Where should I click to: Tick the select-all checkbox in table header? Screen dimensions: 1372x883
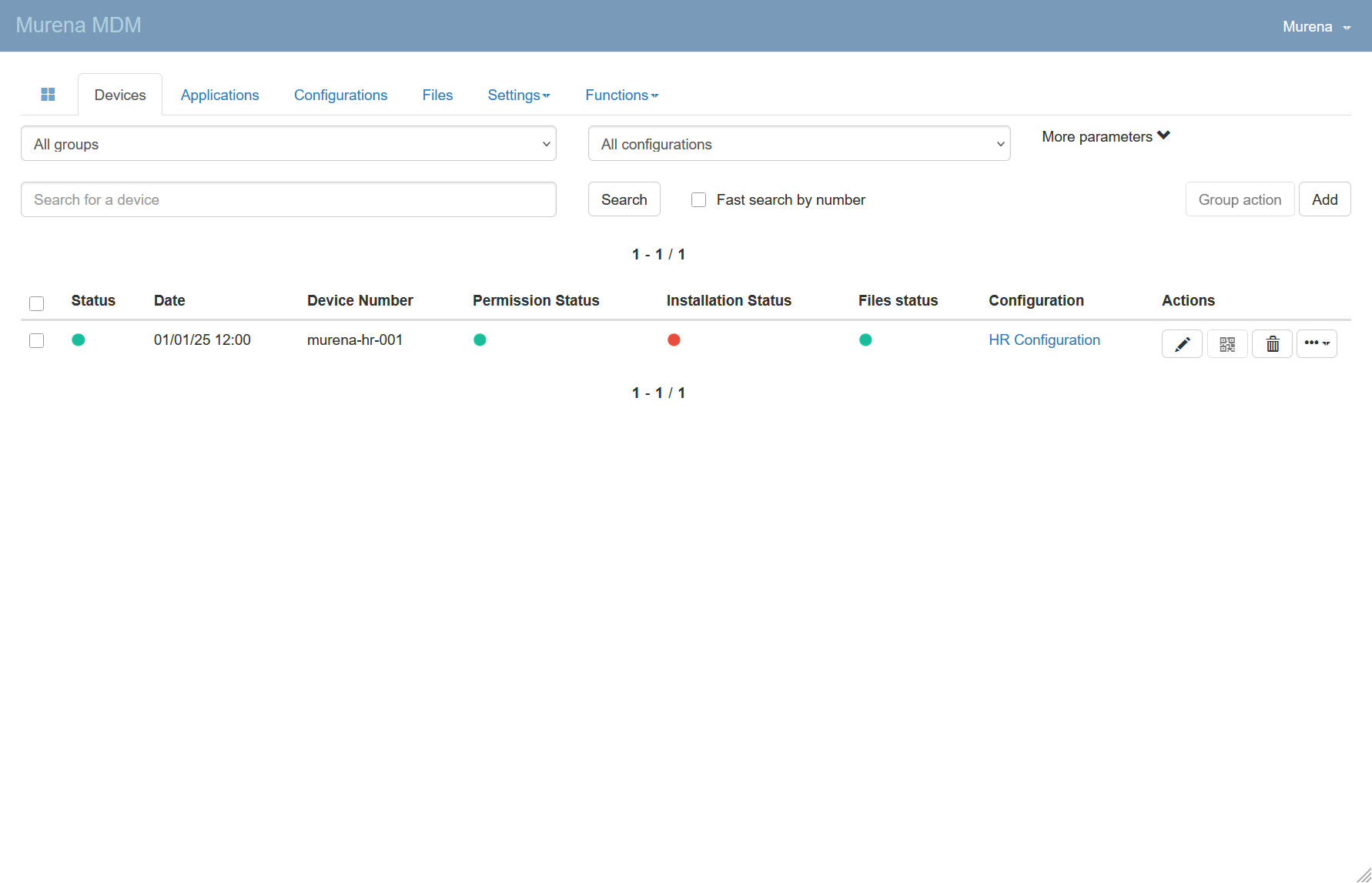click(x=36, y=303)
